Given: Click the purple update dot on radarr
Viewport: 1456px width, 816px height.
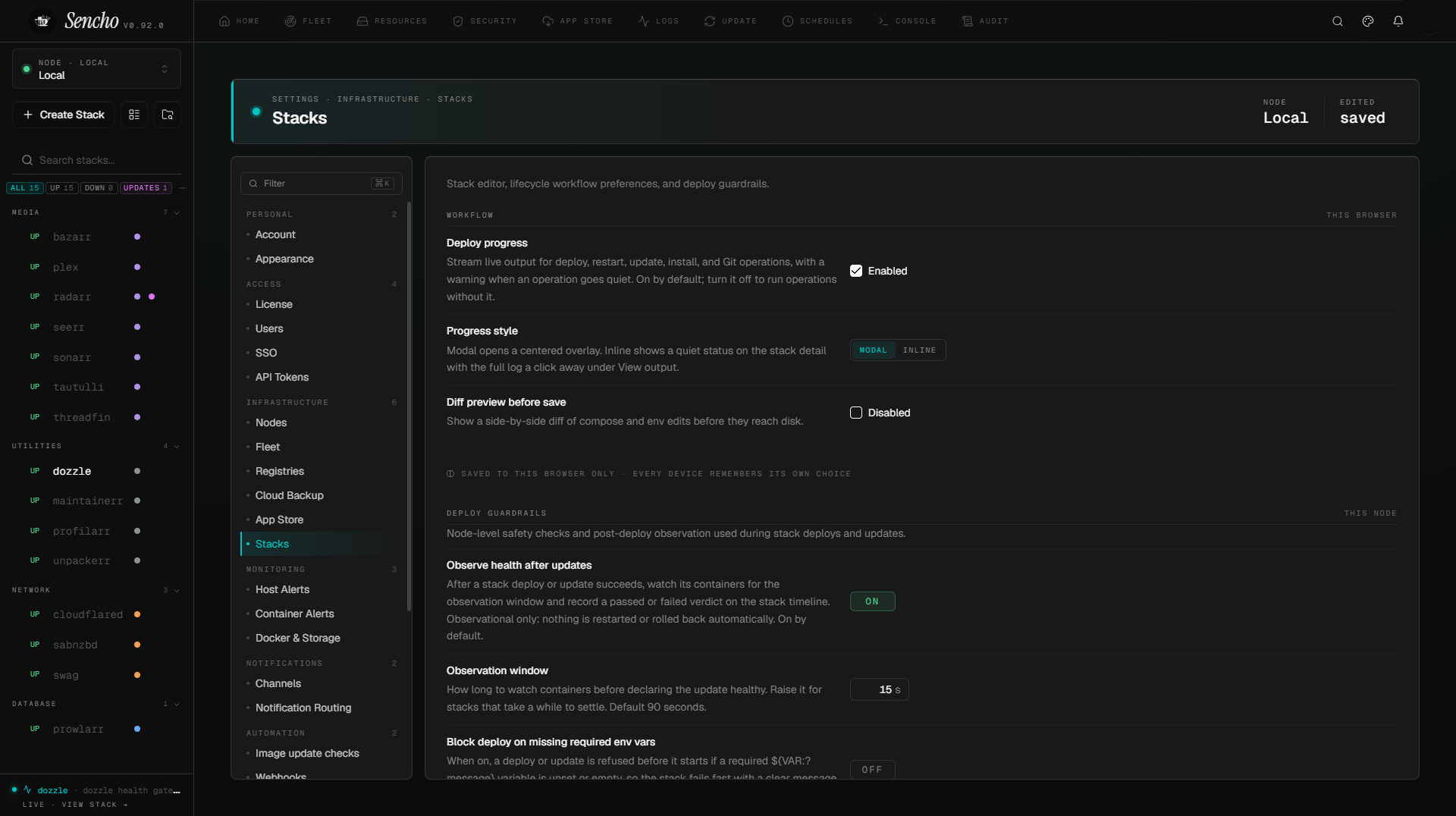Looking at the screenshot, I should tap(152, 297).
